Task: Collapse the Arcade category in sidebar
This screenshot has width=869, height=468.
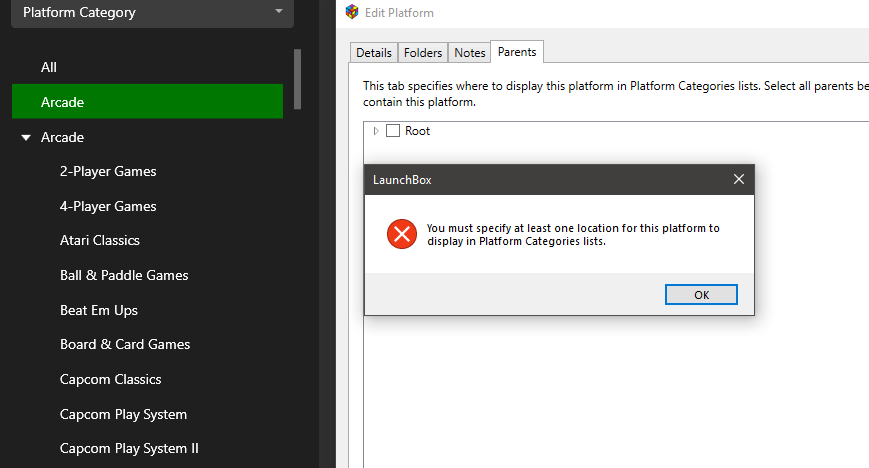Action: pos(26,137)
